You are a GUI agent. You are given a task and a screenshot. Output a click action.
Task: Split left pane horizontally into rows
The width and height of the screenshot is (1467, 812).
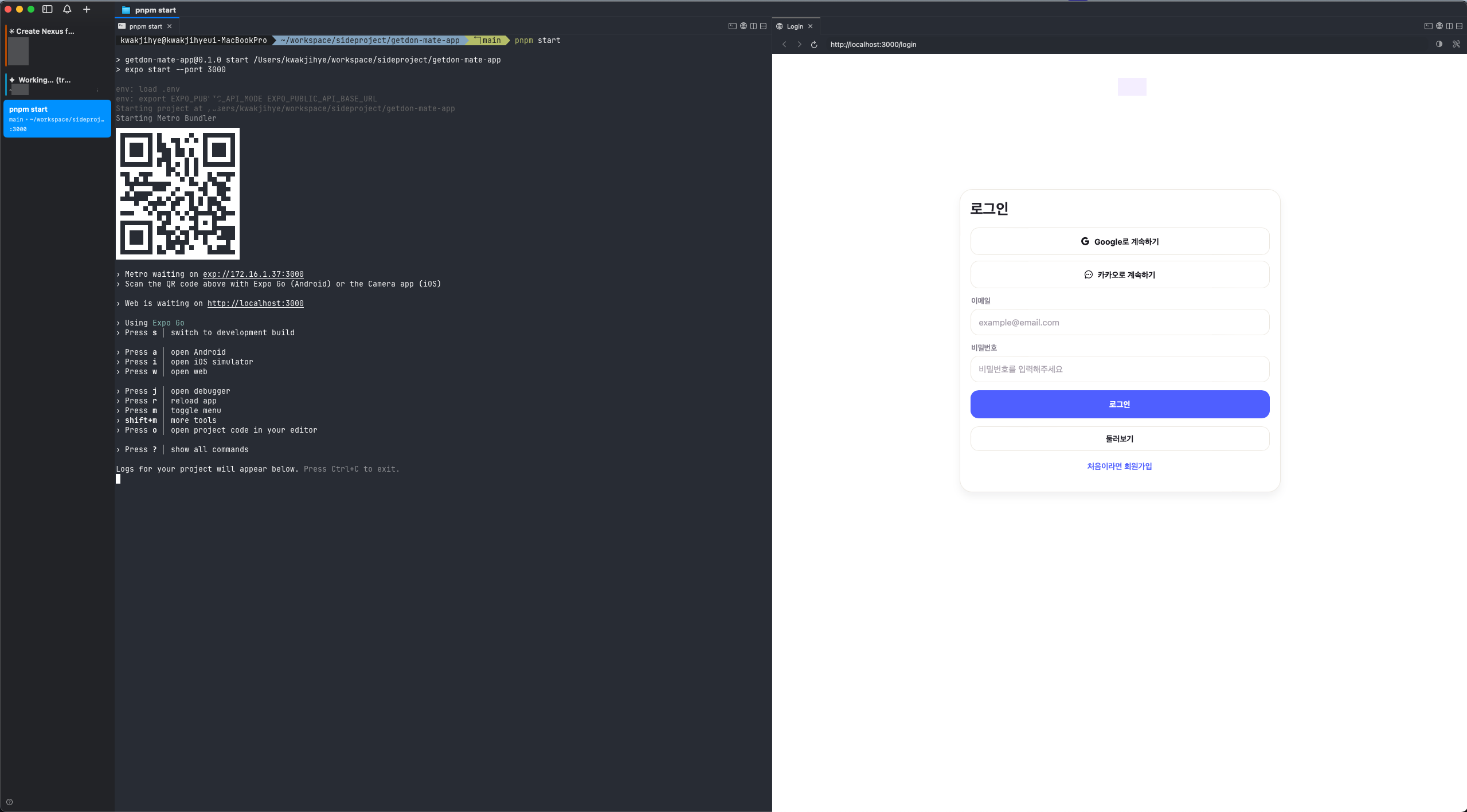pyautogui.click(x=763, y=26)
